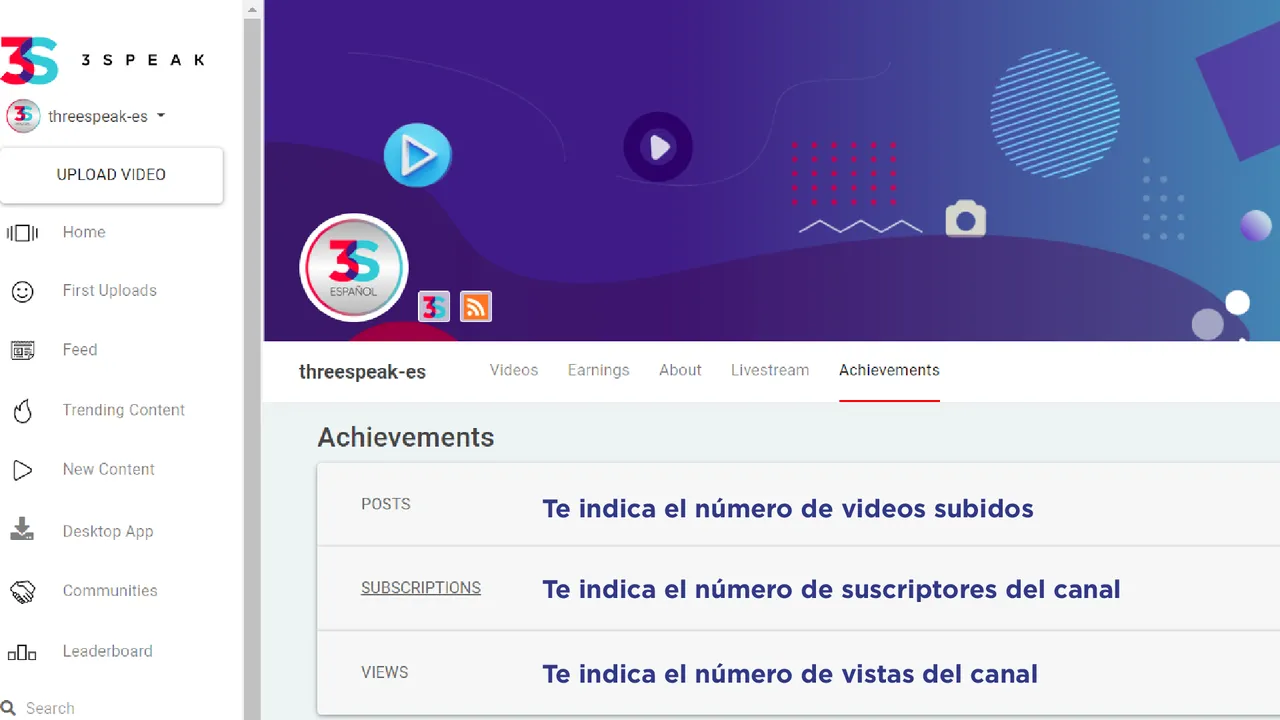Screen dimensions: 1280x720
Task: Click the Achievements heading
Action: pyautogui.click(x=406, y=437)
